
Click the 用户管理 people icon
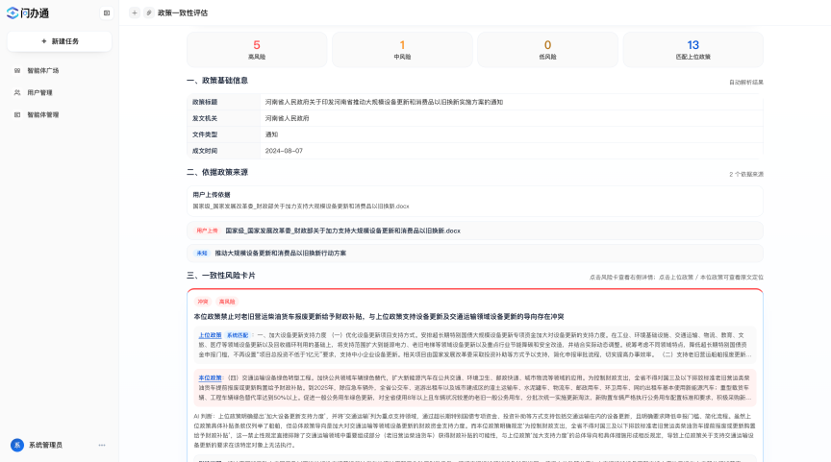[17, 93]
